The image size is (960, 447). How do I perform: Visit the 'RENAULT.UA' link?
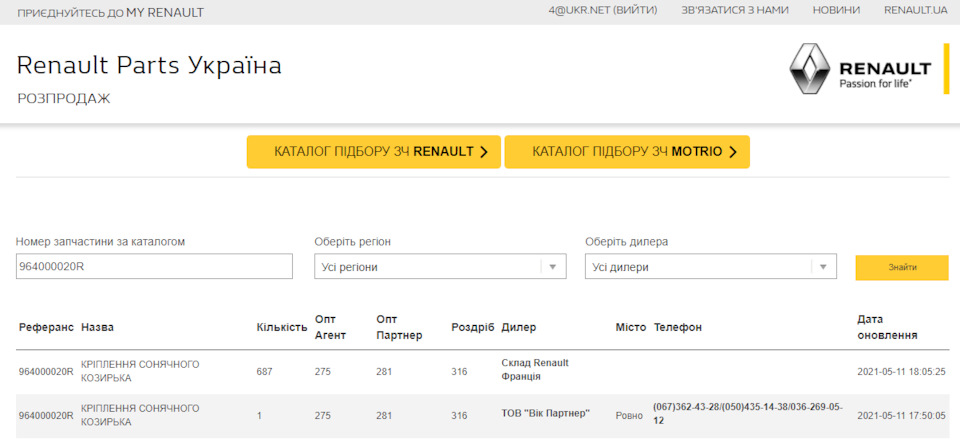tap(915, 10)
